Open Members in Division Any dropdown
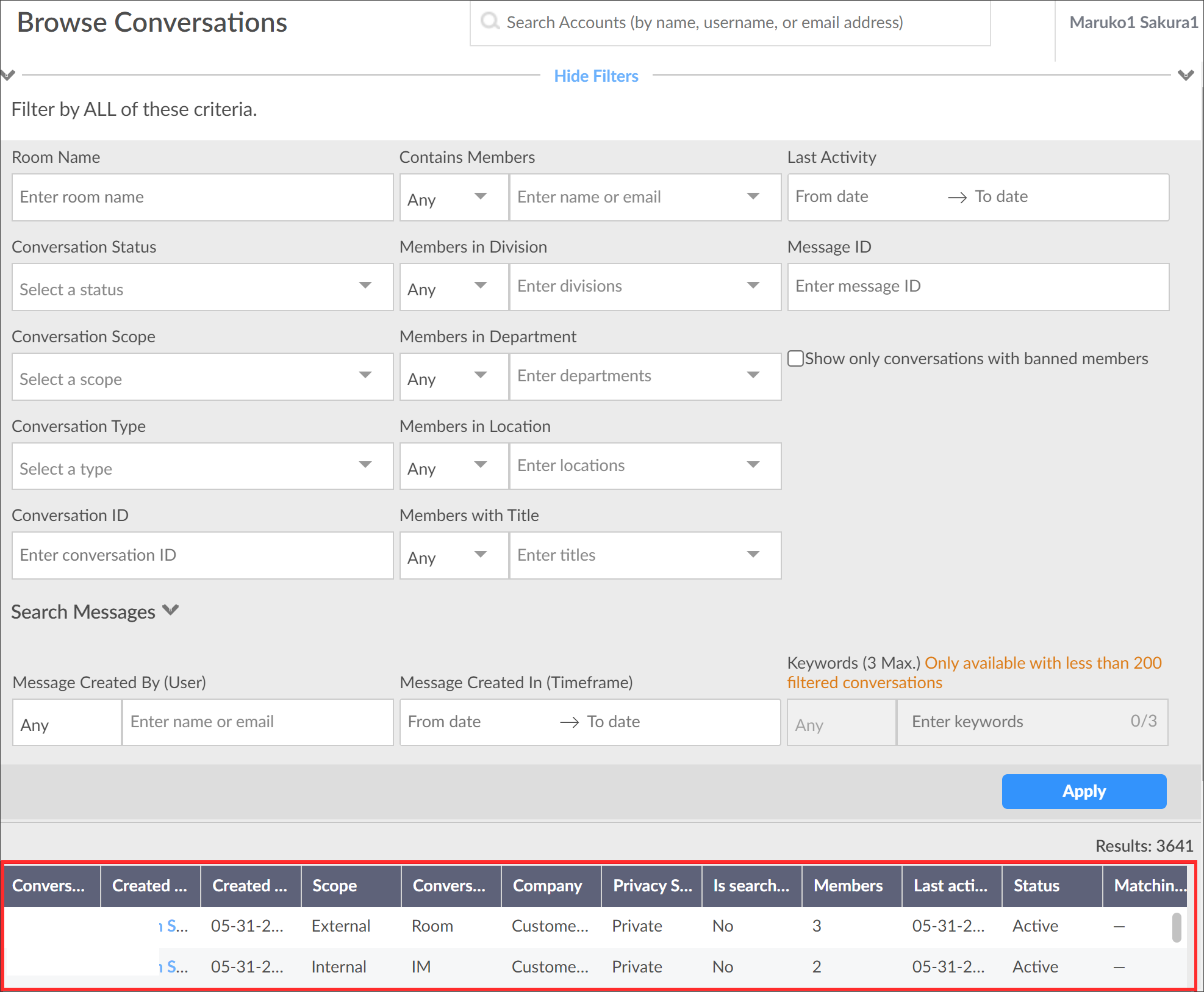Image resolution: width=1204 pixels, height=992 pixels. pyautogui.click(x=453, y=287)
